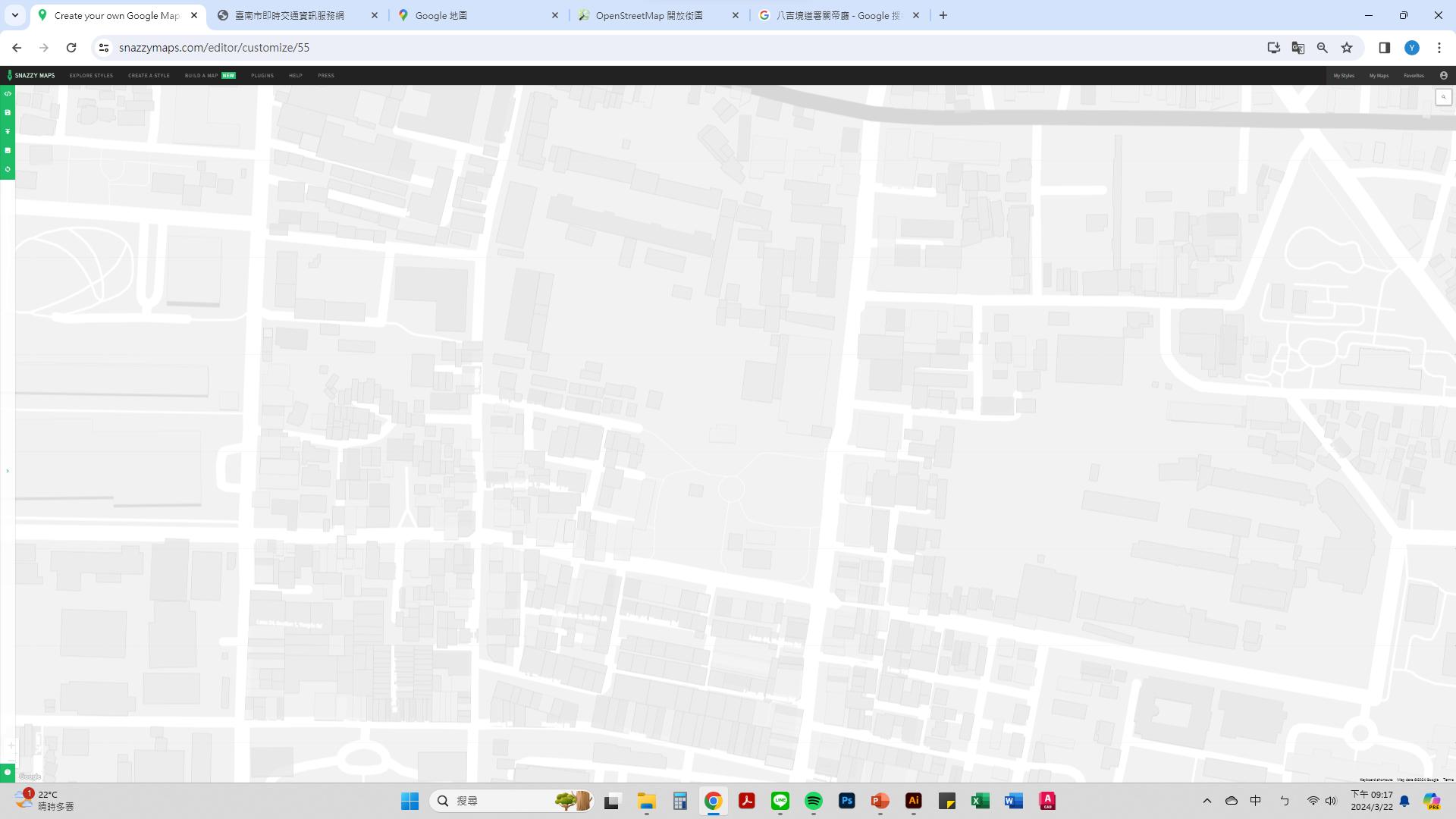
Task: Open Spotify from the Windows taskbar
Action: point(813,801)
